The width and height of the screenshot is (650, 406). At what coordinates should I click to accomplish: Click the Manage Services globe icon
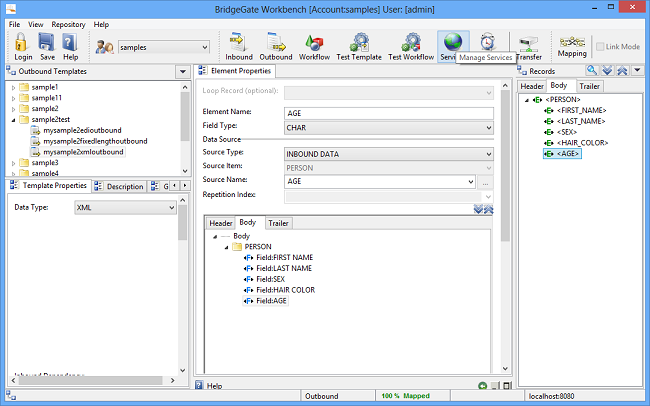(x=453, y=42)
